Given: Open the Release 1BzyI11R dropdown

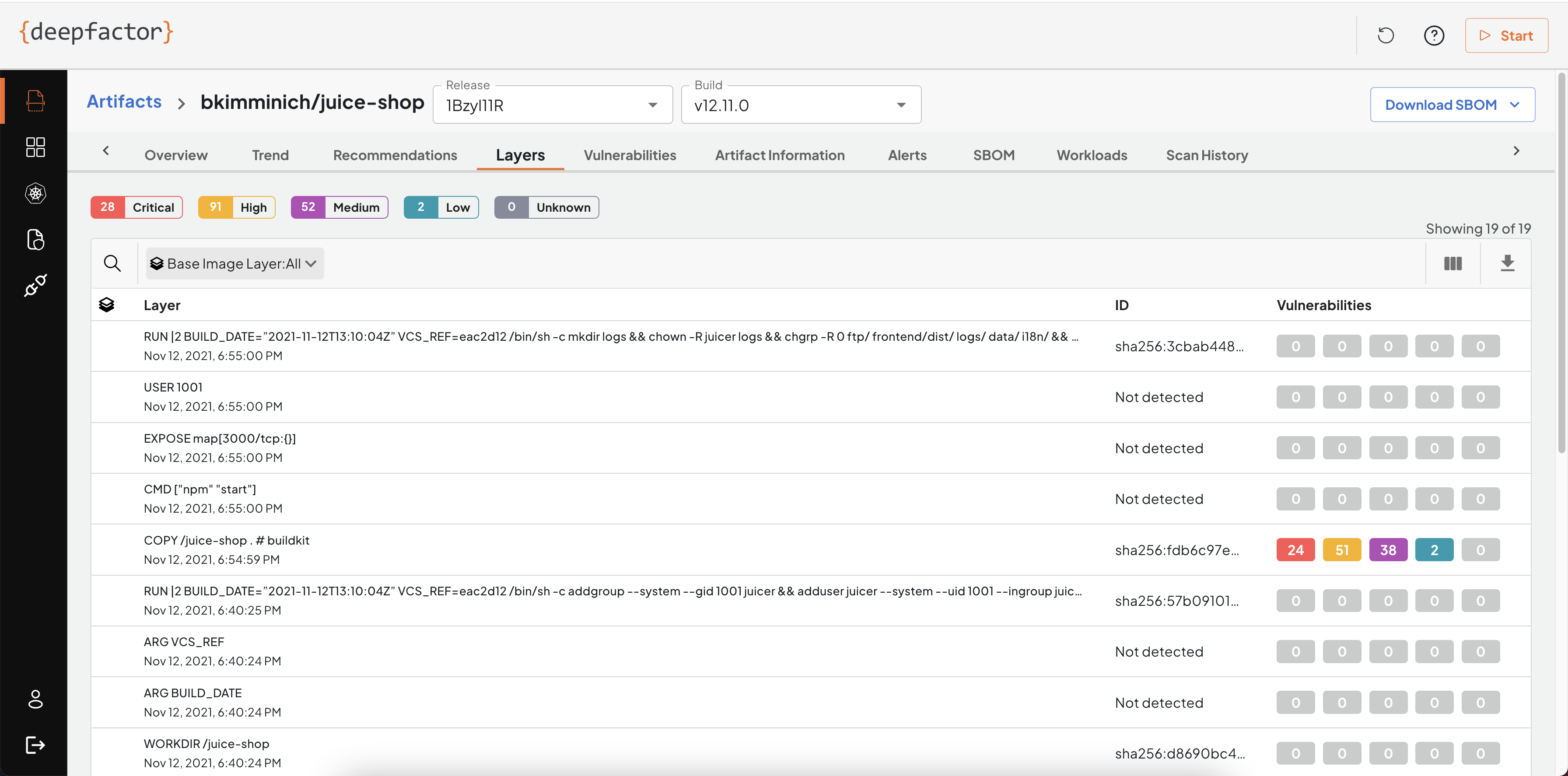Looking at the screenshot, I should 552,105.
